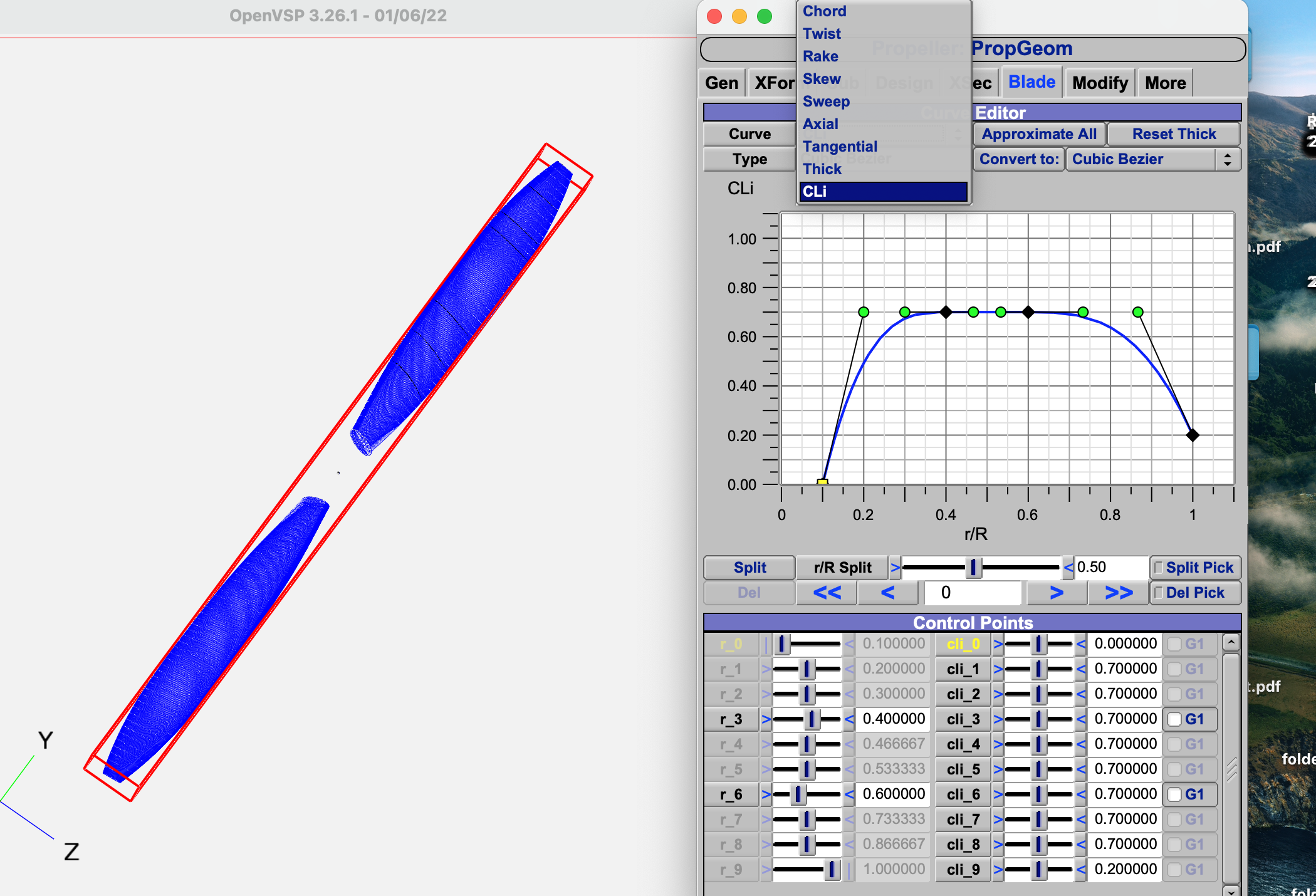Screen dimensions: 1316x896
Task: Step to previous control point with < arrow
Action: [x=887, y=593]
